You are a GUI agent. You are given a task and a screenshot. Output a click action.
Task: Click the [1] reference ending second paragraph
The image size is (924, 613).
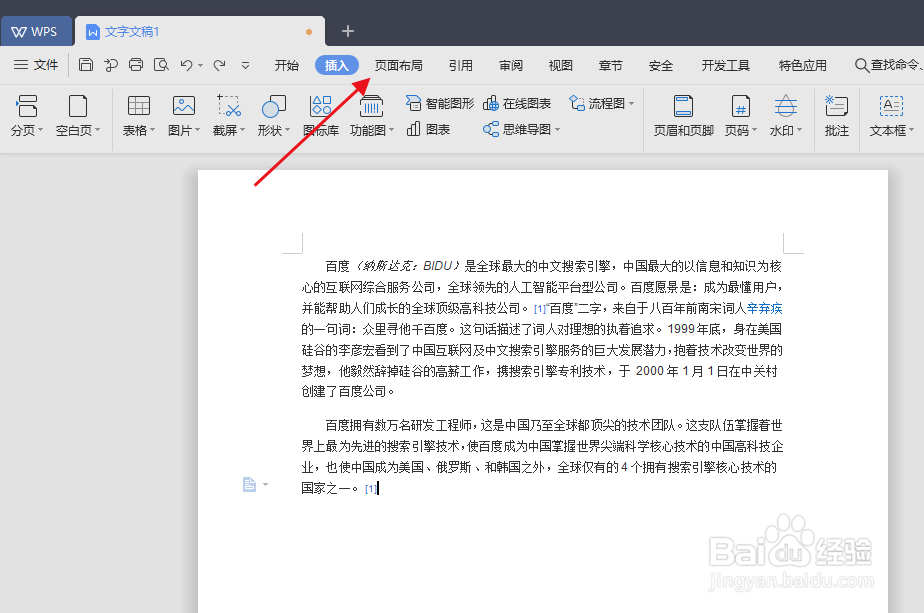370,489
